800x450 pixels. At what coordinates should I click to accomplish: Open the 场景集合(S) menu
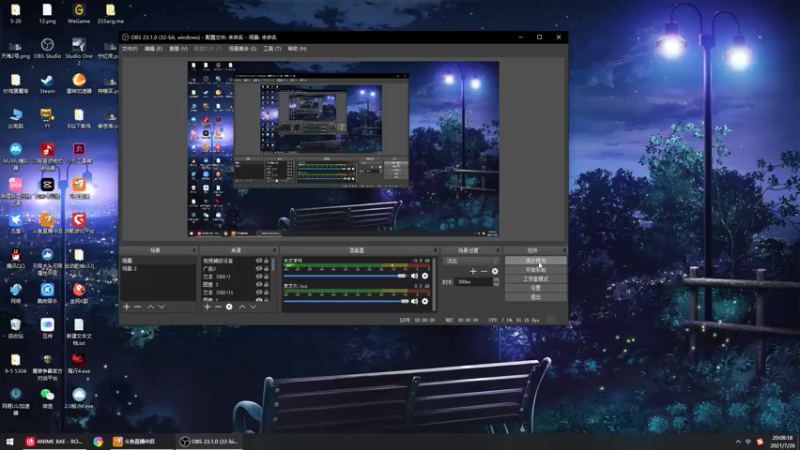pyautogui.click(x=242, y=48)
